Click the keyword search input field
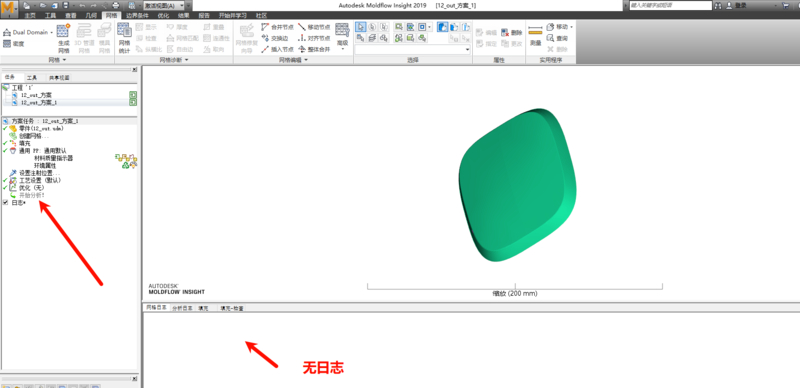 coord(670,5)
